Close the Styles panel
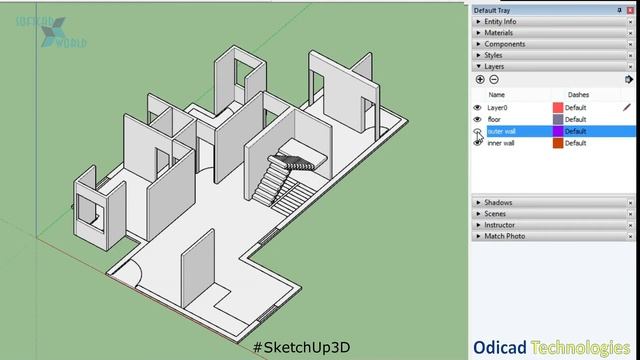 tap(630, 55)
